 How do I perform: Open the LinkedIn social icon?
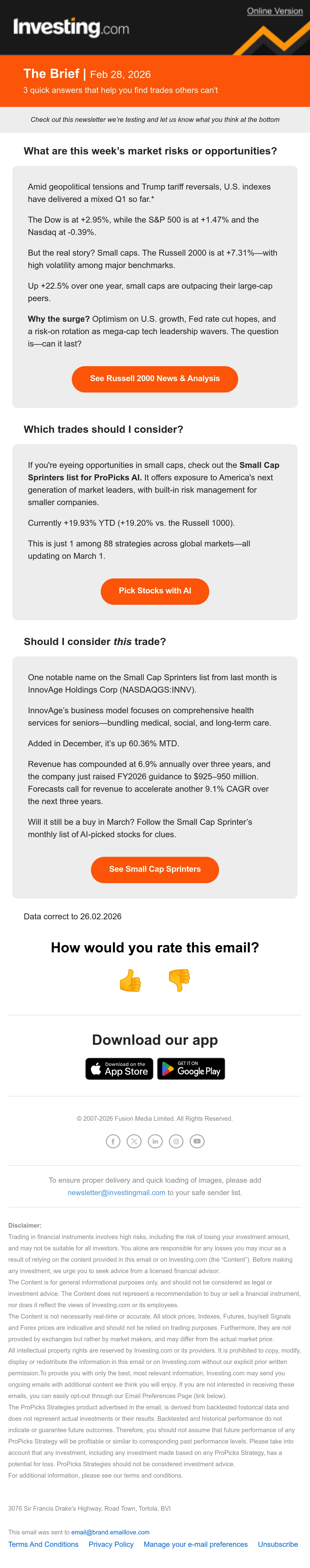pos(155,1141)
